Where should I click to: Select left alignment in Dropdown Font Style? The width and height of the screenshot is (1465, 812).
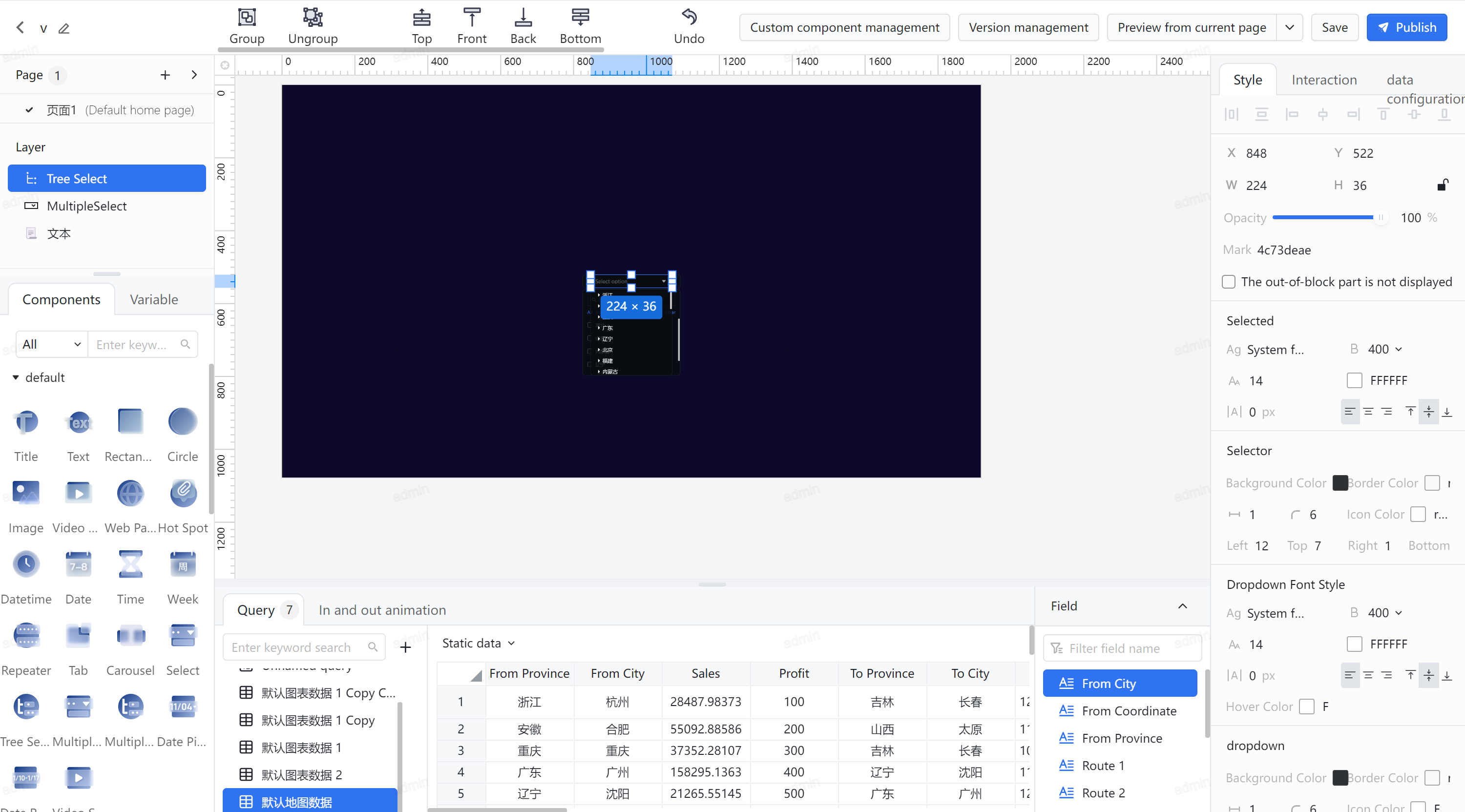tap(1350, 676)
